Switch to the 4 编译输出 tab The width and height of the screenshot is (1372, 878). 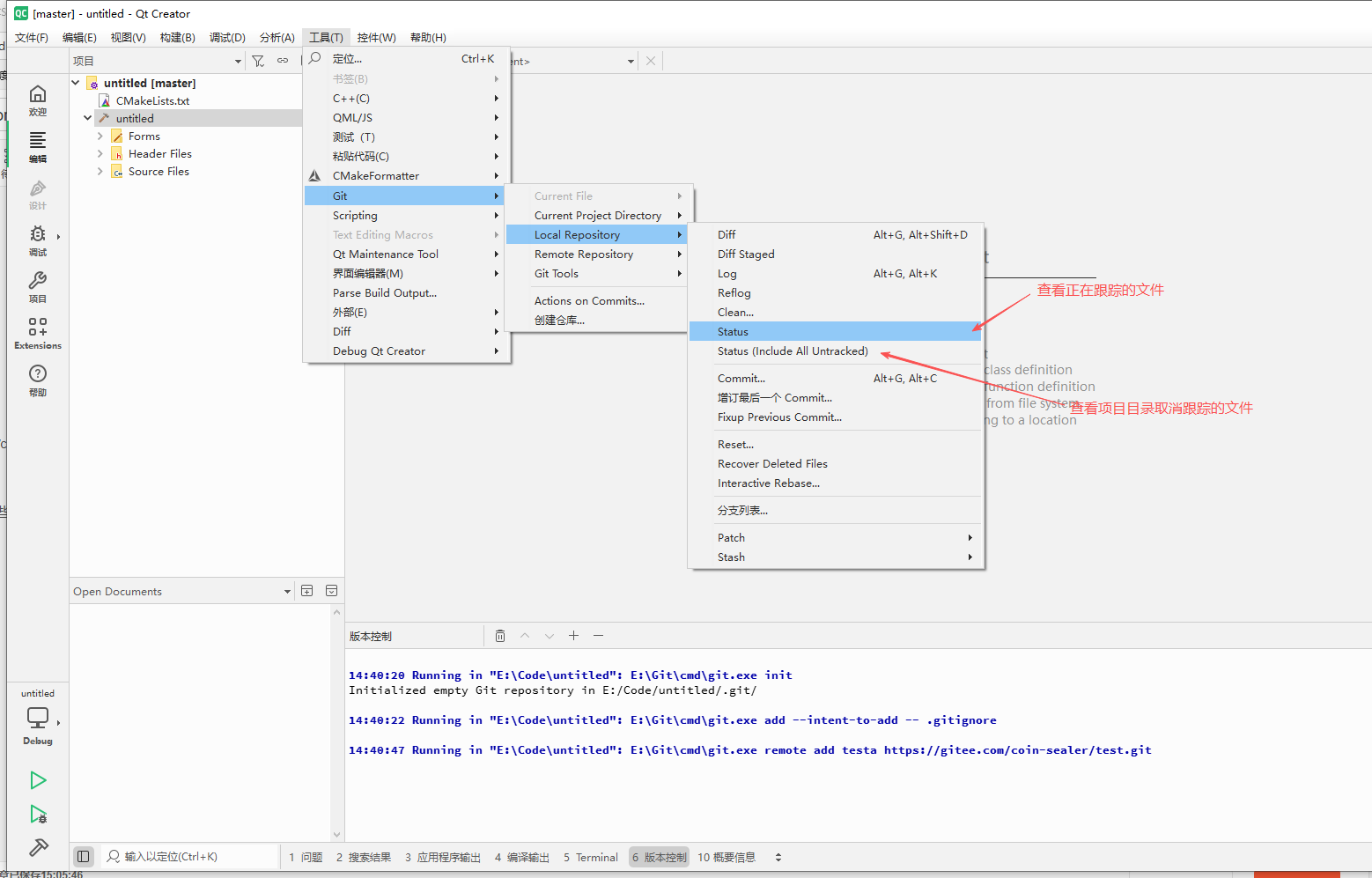[x=522, y=857]
